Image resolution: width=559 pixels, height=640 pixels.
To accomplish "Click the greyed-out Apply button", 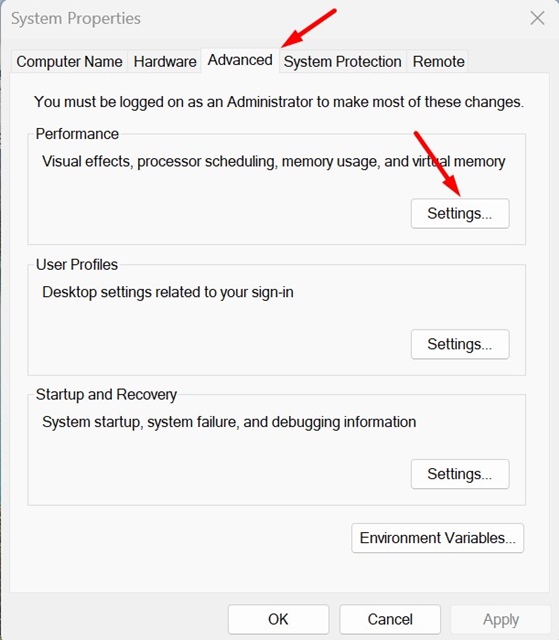I will (x=501, y=619).
